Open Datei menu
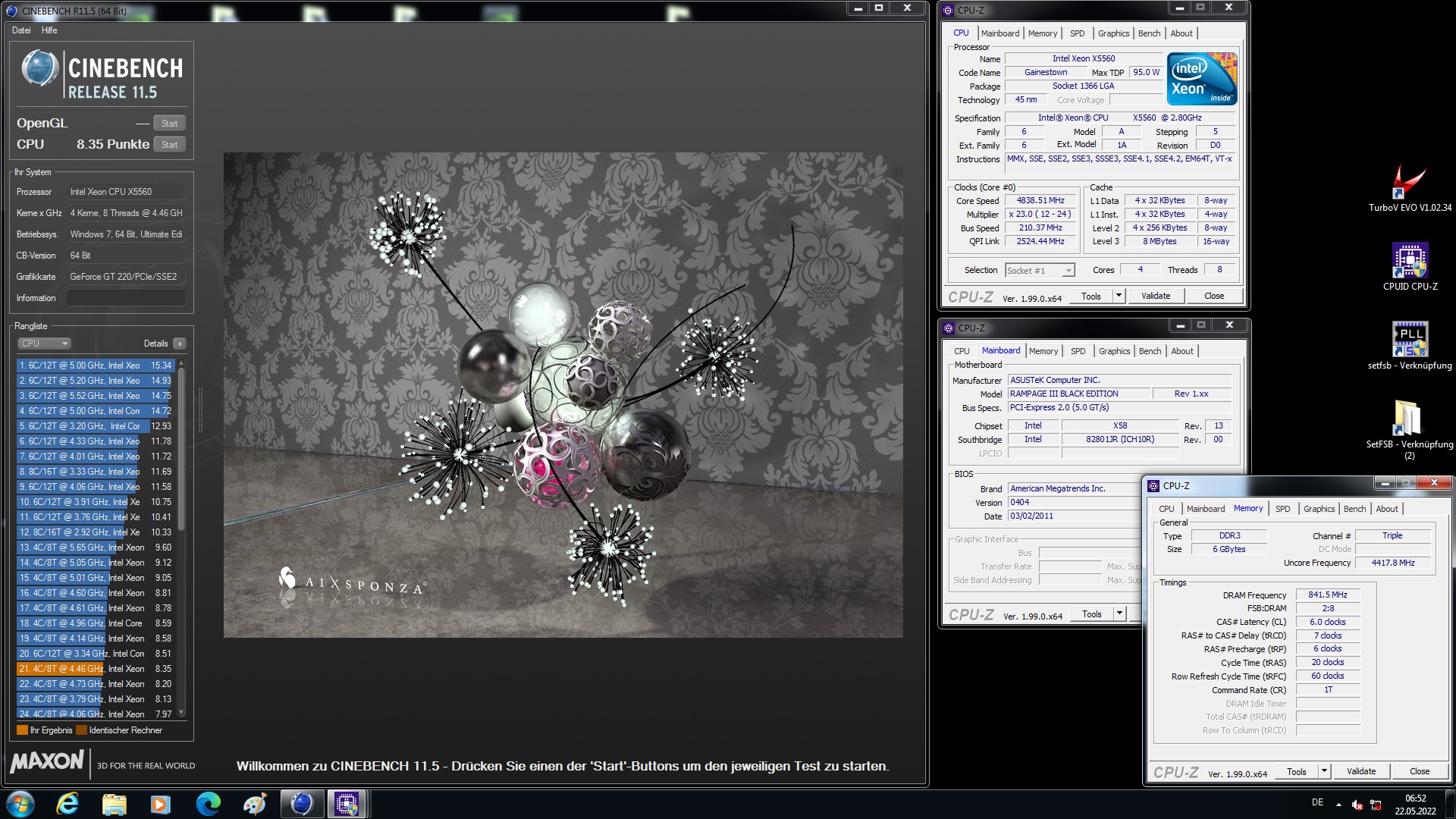 pyautogui.click(x=21, y=30)
